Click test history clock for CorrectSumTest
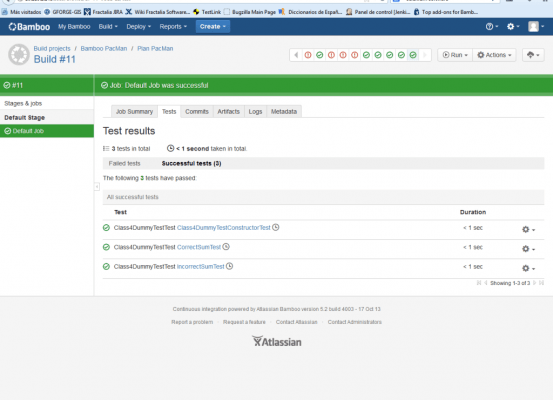The image size is (553, 400). [x=226, y=247]
